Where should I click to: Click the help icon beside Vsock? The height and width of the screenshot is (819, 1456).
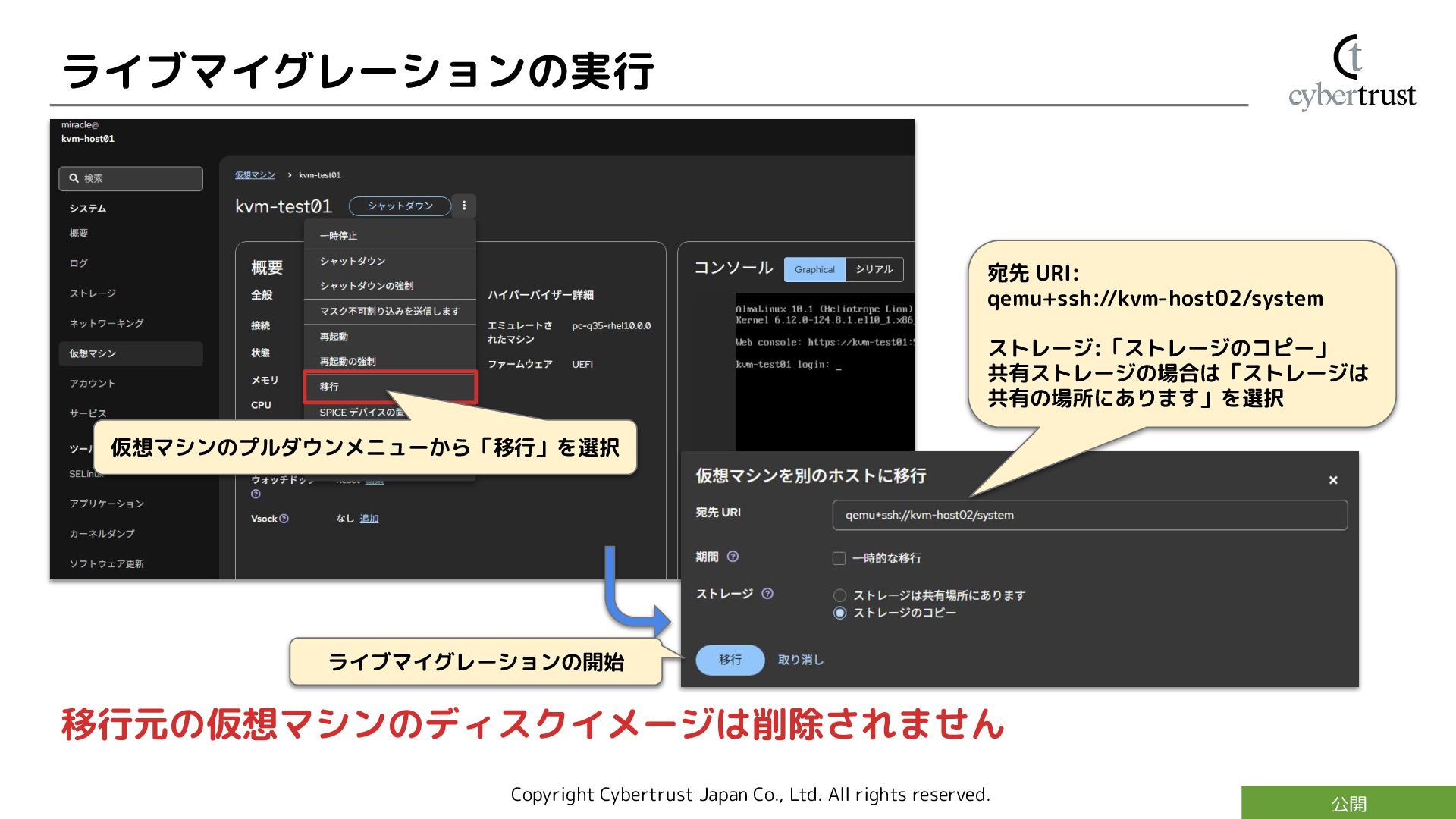point(284,519)
